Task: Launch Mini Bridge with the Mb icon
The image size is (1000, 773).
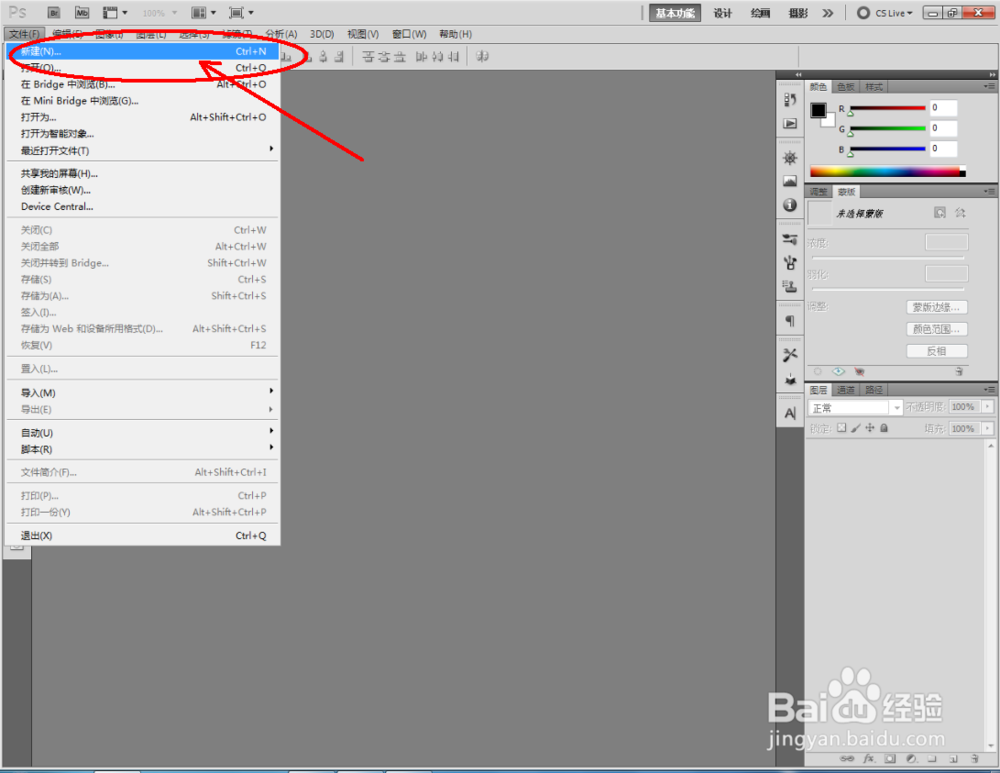Action: 82,13
